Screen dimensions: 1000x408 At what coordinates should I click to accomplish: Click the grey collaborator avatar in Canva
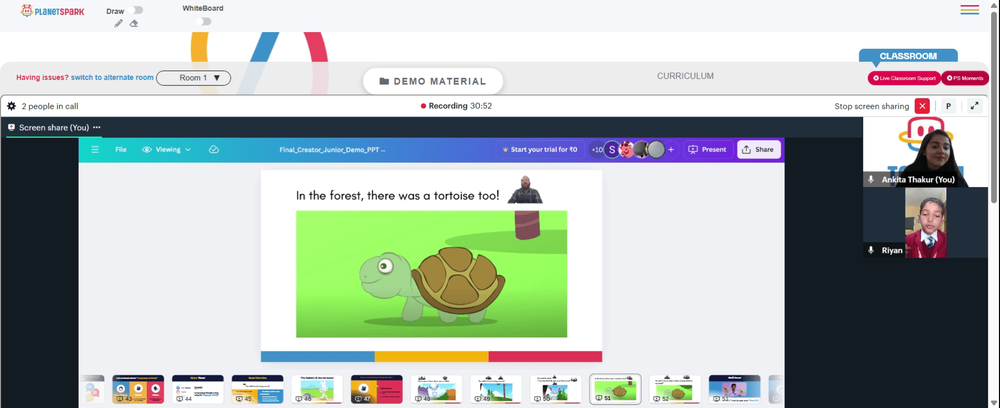pyautogui.click(x=656, y=150)
